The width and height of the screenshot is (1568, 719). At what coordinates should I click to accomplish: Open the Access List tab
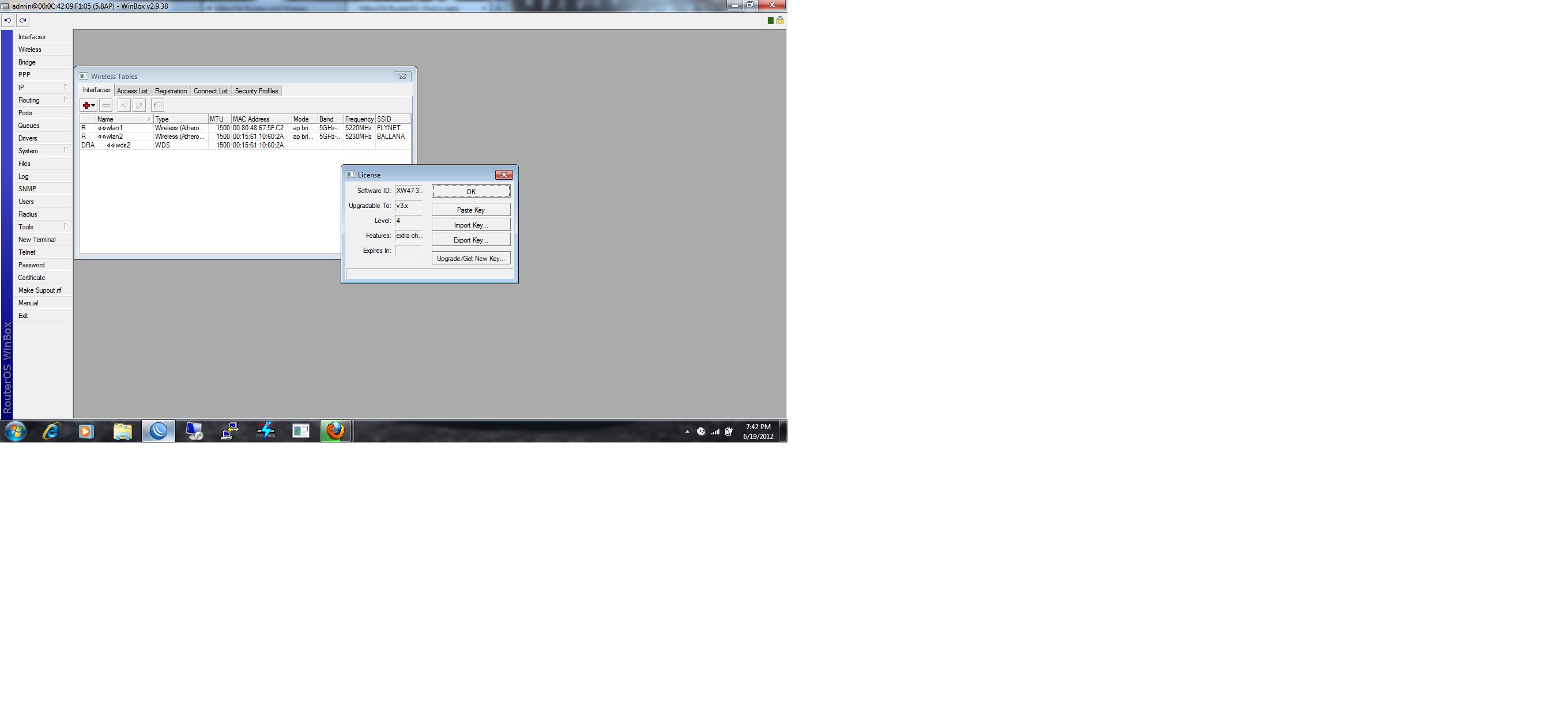click(x=132, y=91)
